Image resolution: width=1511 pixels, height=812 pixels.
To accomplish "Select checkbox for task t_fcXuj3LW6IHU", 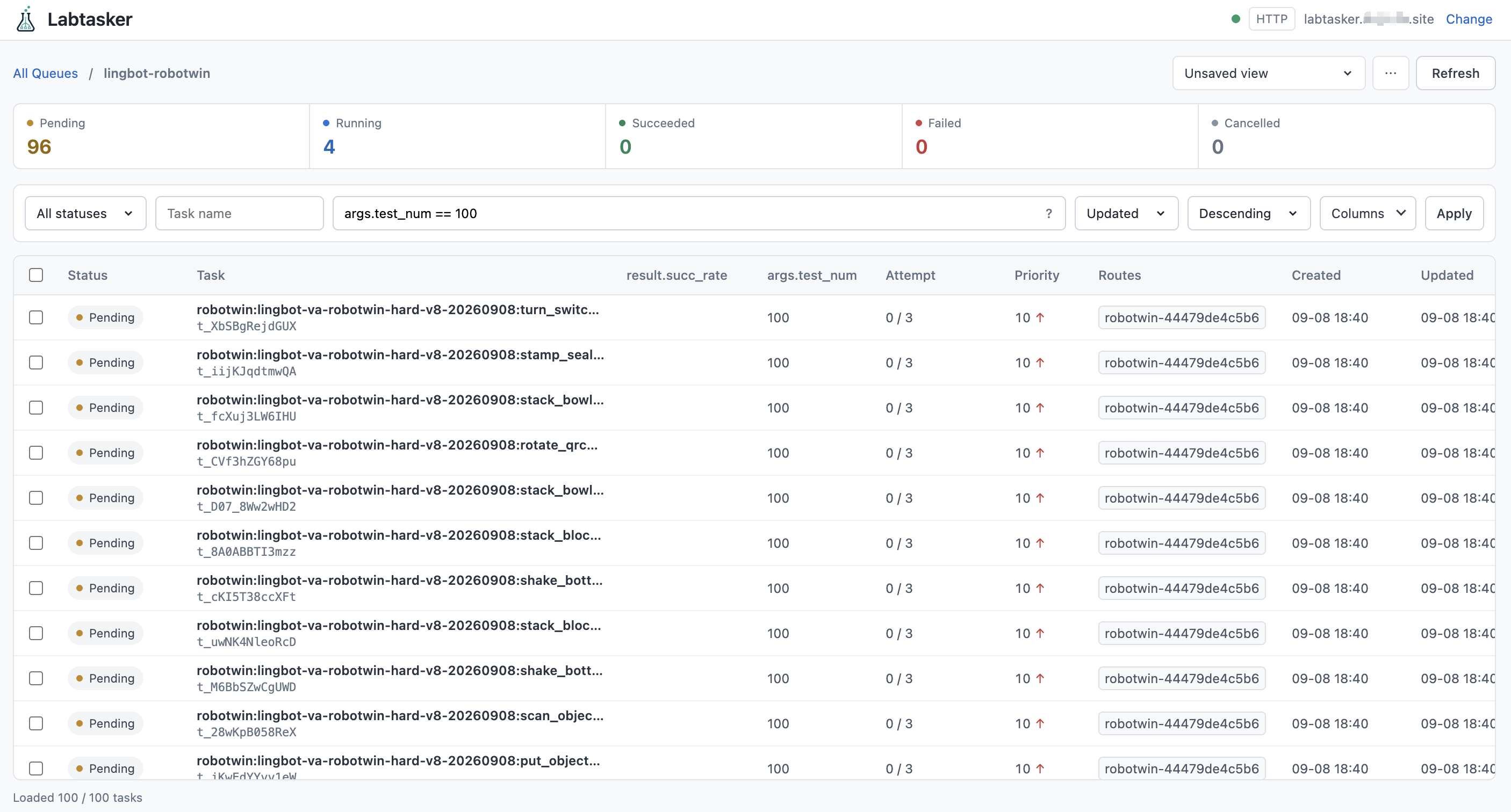I will tap(37, 408).
